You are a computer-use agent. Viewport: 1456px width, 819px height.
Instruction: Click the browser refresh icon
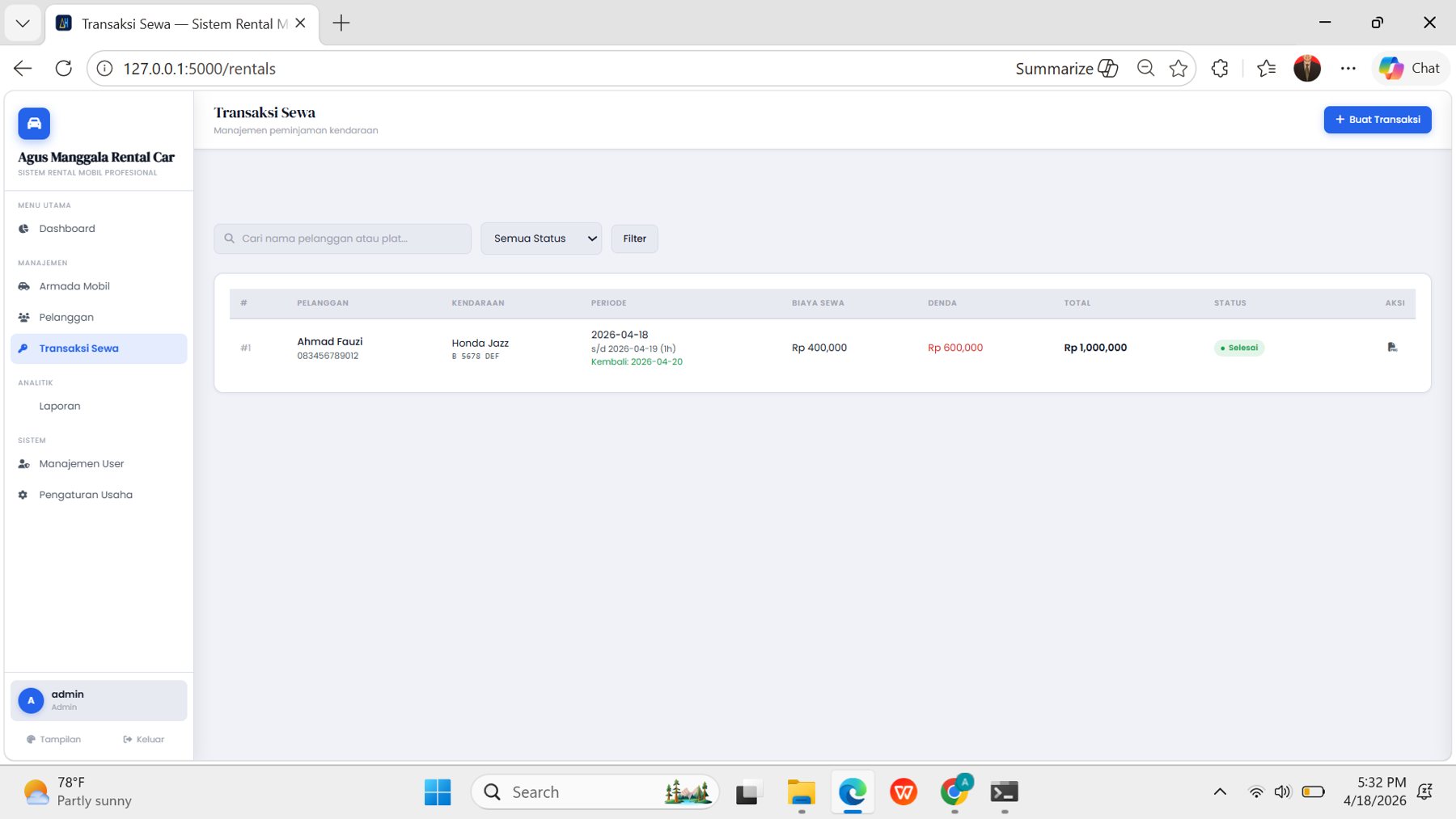(64, 69)
